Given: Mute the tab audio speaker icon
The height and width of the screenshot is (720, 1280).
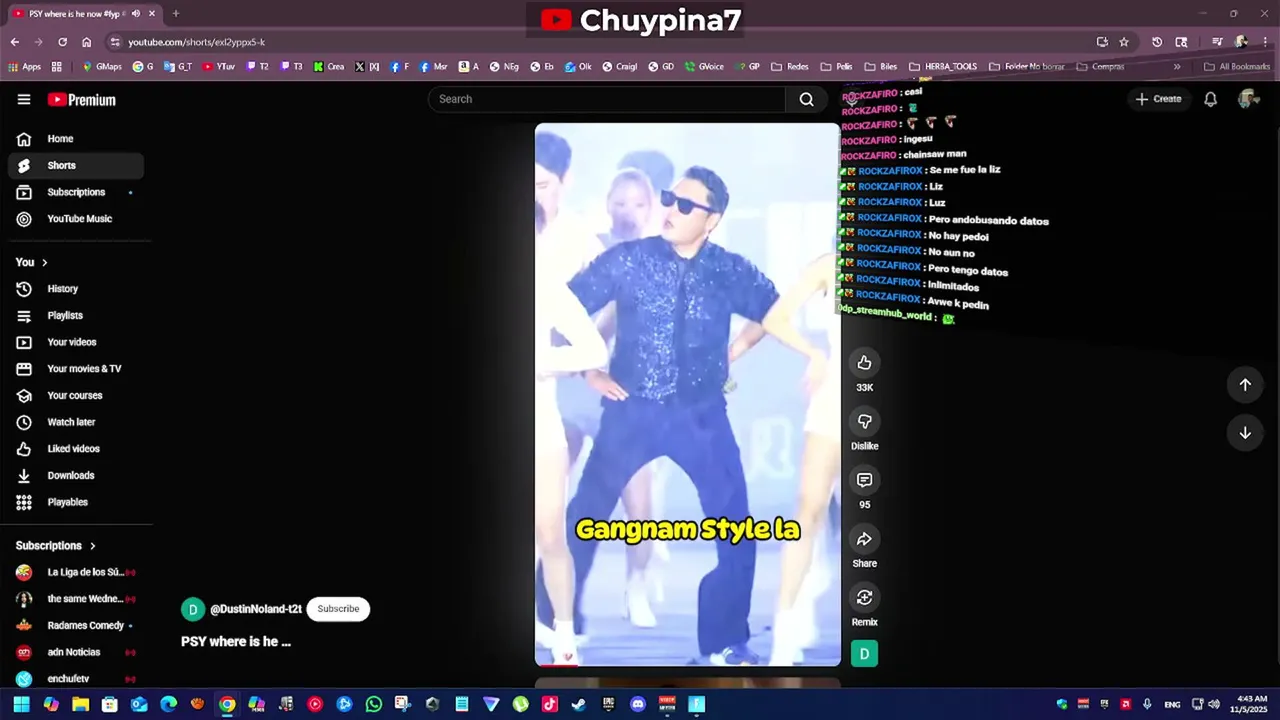Looking at the screenshot, I should pos(136,14).
